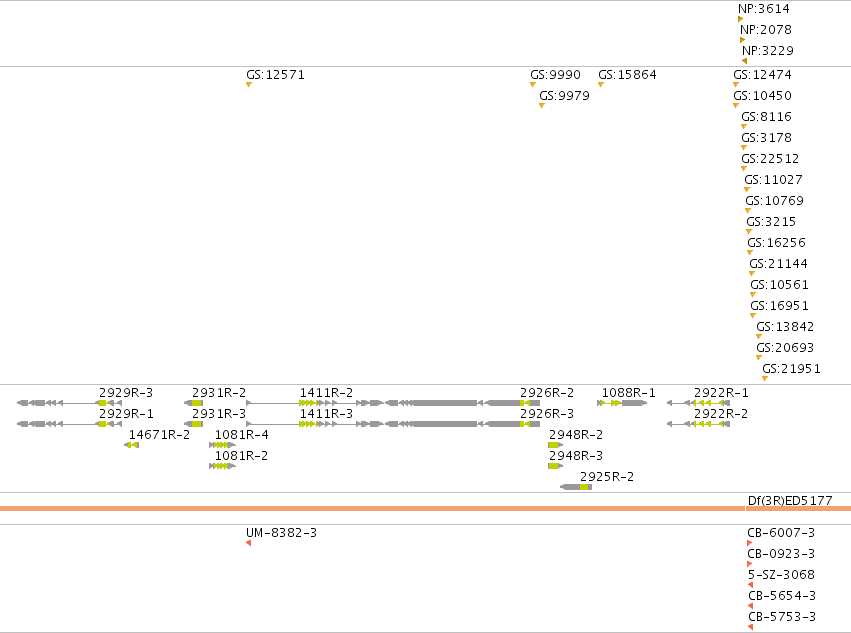This screenshot has height=633, width=851.
Task: Select the GS:10561 label
Action: click(x=780, y=286)
